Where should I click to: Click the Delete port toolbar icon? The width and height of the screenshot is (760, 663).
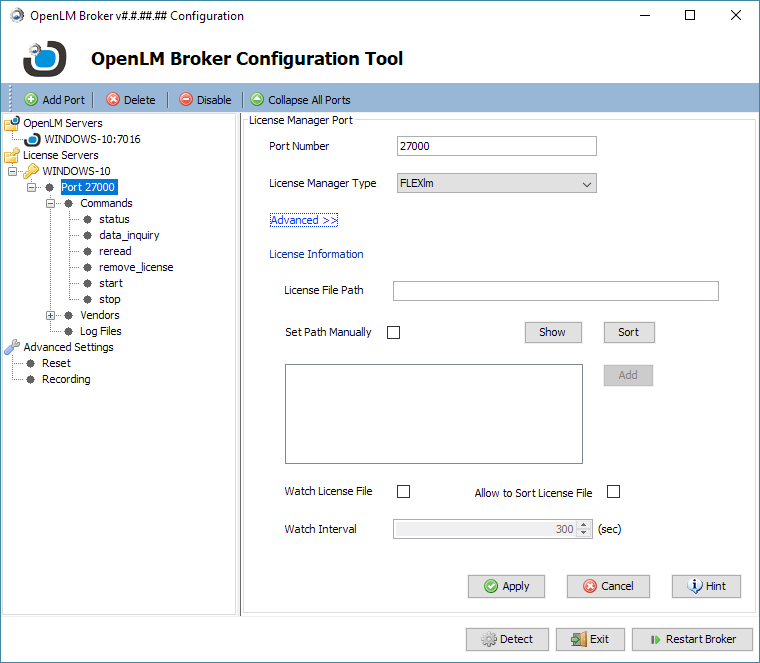click(113, 100)
